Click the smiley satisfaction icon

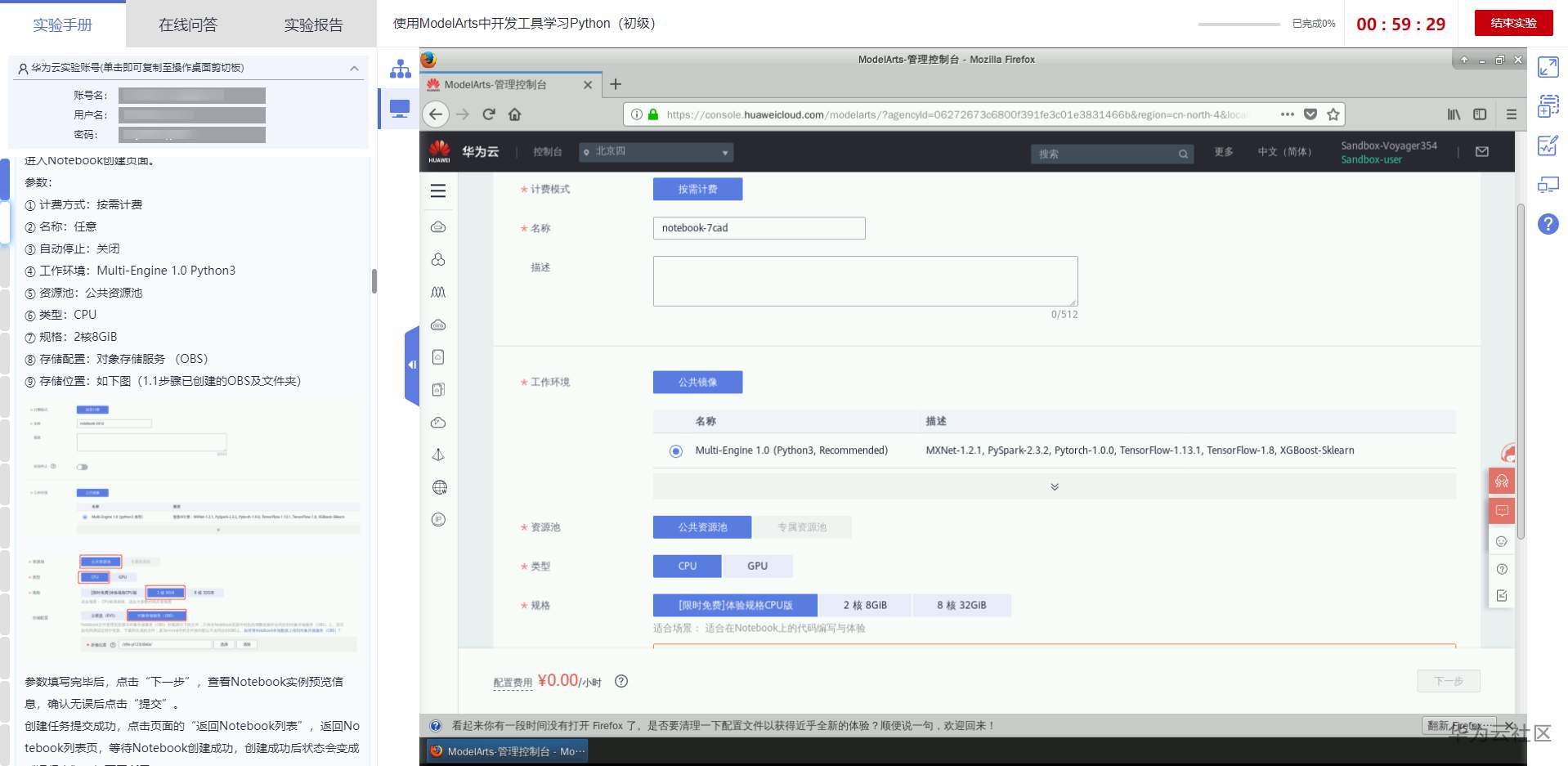[1502, 541]
